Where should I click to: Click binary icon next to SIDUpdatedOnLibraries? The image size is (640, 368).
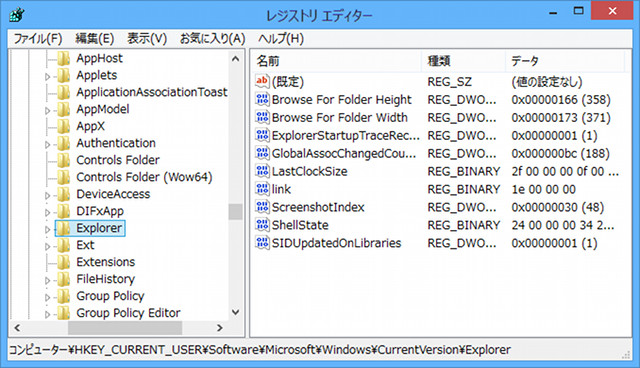[262, 243]
